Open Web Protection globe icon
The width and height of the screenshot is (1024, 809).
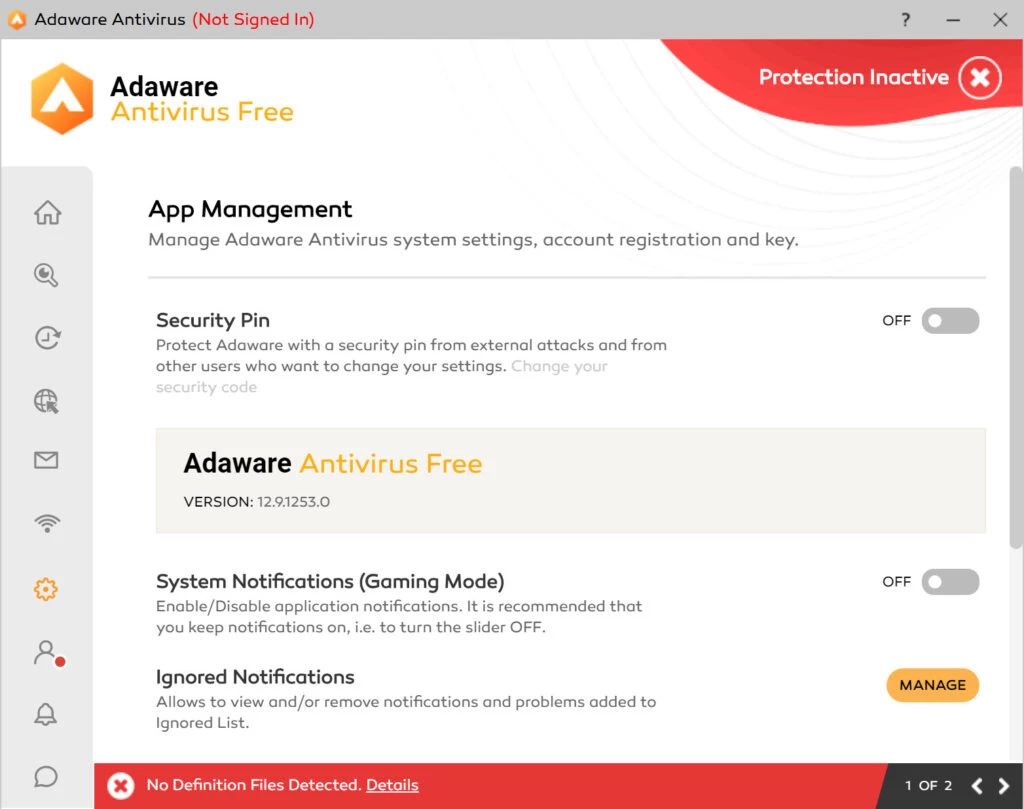[x=47, y=402]
